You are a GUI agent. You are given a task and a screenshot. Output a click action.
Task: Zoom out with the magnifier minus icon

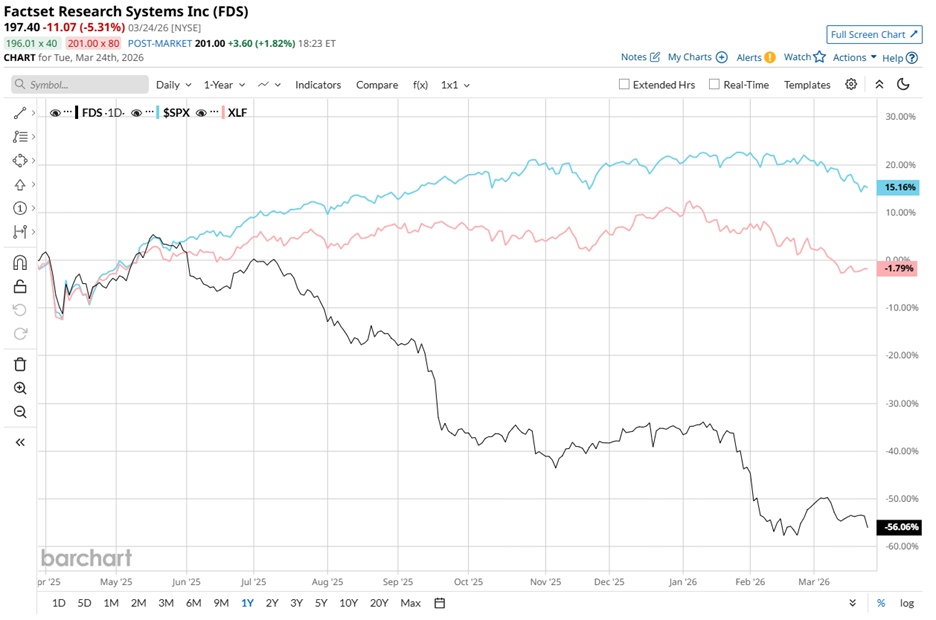click(20, 412)
